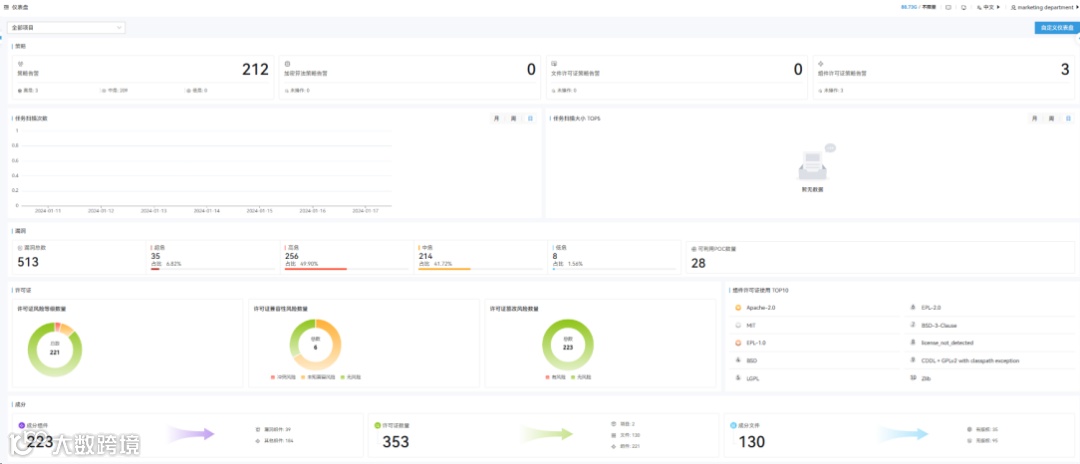Click the gold medal icon next to Apache-2.0
The width and height of the screenshot is (1080, 464).
coord(738,308)
